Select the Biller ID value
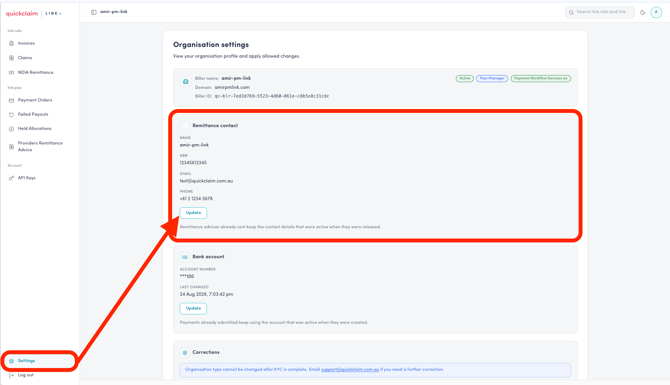The width and height of the screenshot is (670, 385). pyautogui.click(x=272, y=96)
